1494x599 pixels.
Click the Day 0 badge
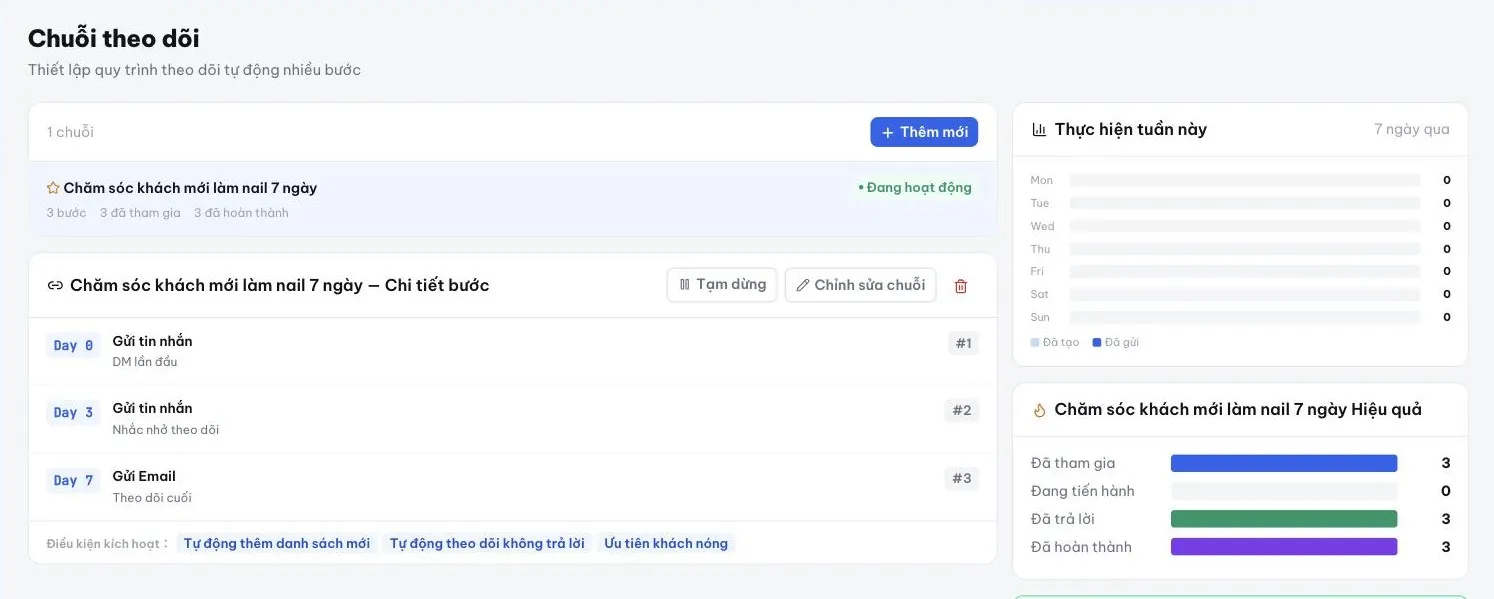click(x=73, y=345)
